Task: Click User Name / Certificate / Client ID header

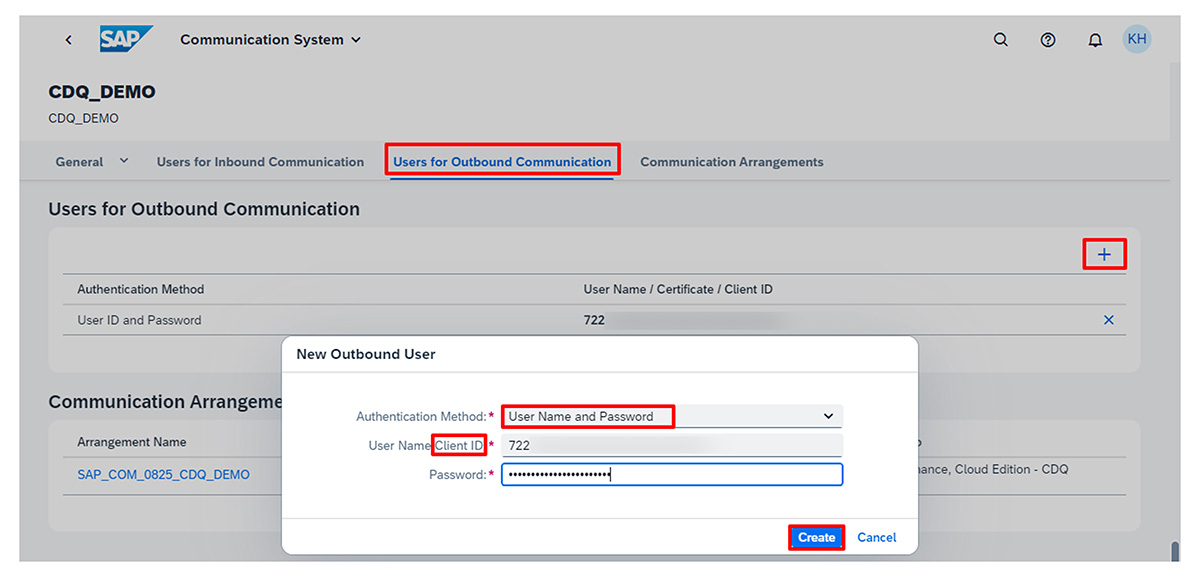Action: coord(678,289)
